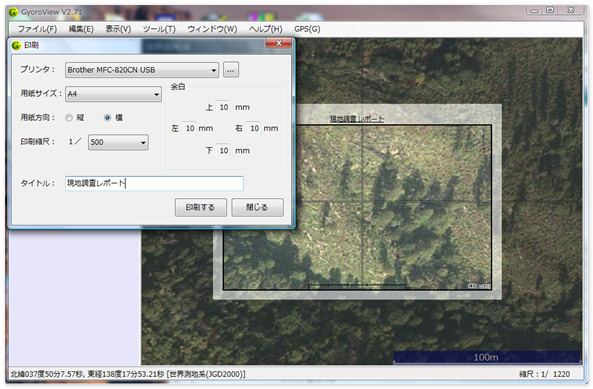Open the A4 paper size dropdown
The height and width of the screenshot is (389, 593).
coord(113,94)
